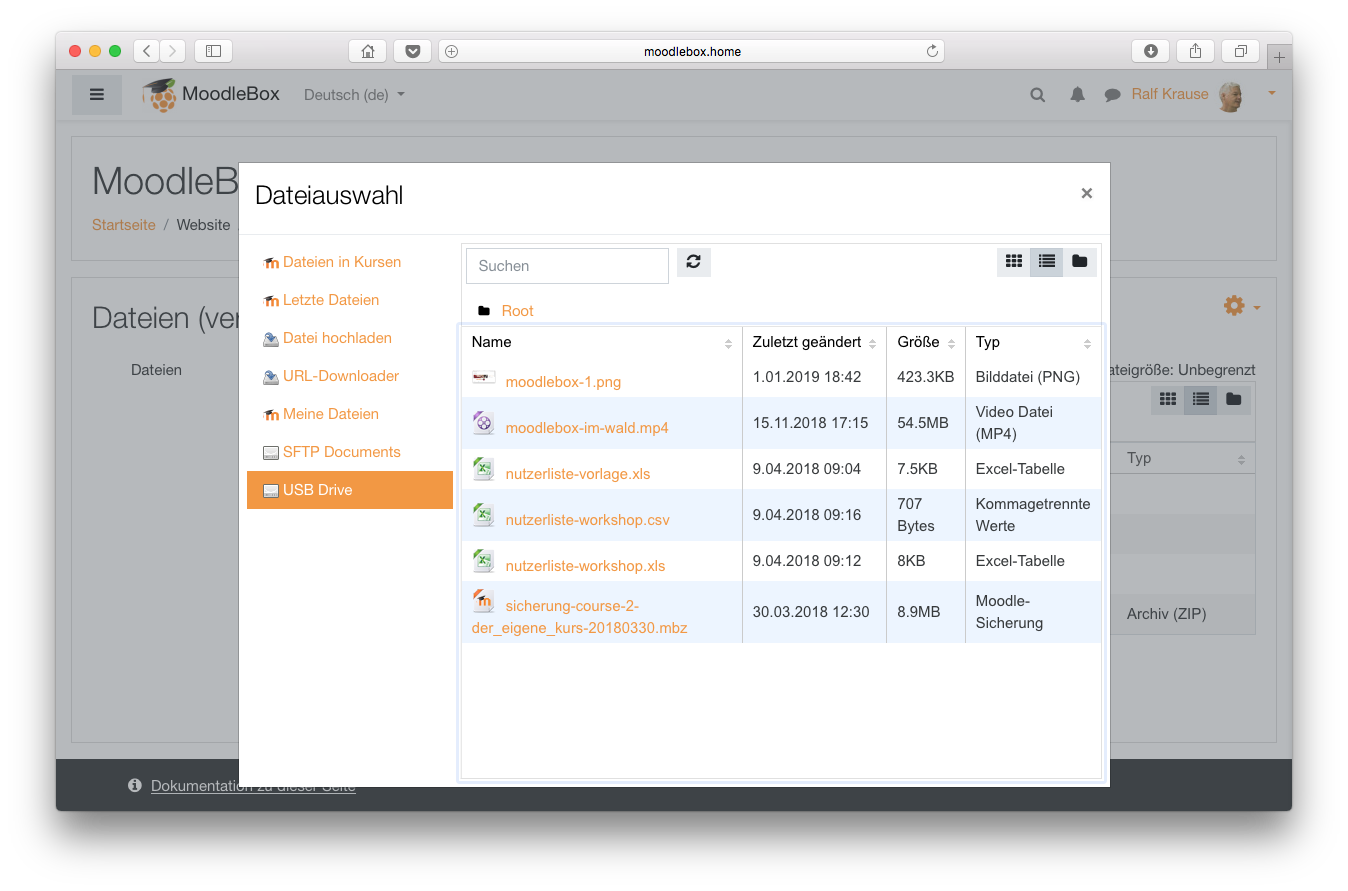Image resolution: width=1348 pixels, height=891 pixels.
Task: Sort by Typ column in dialog
Action: (x=1033, y=342)
